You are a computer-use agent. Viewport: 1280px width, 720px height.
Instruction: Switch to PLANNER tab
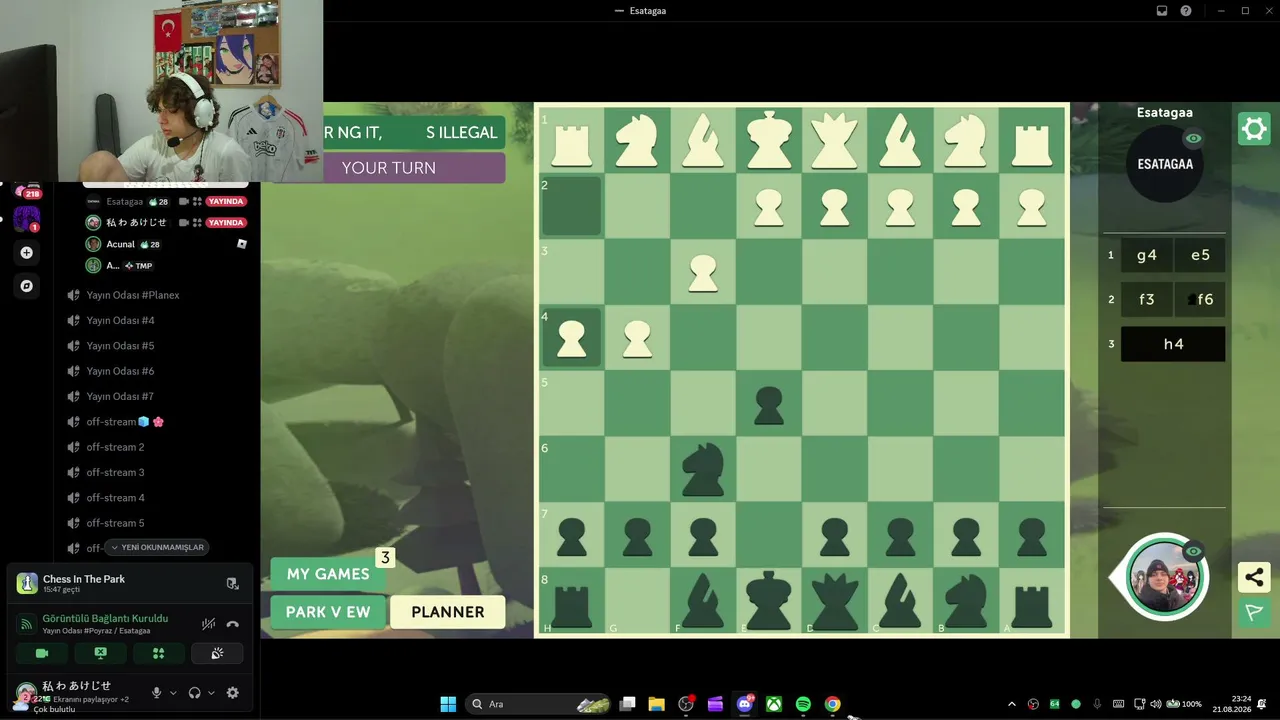(448, 612)
